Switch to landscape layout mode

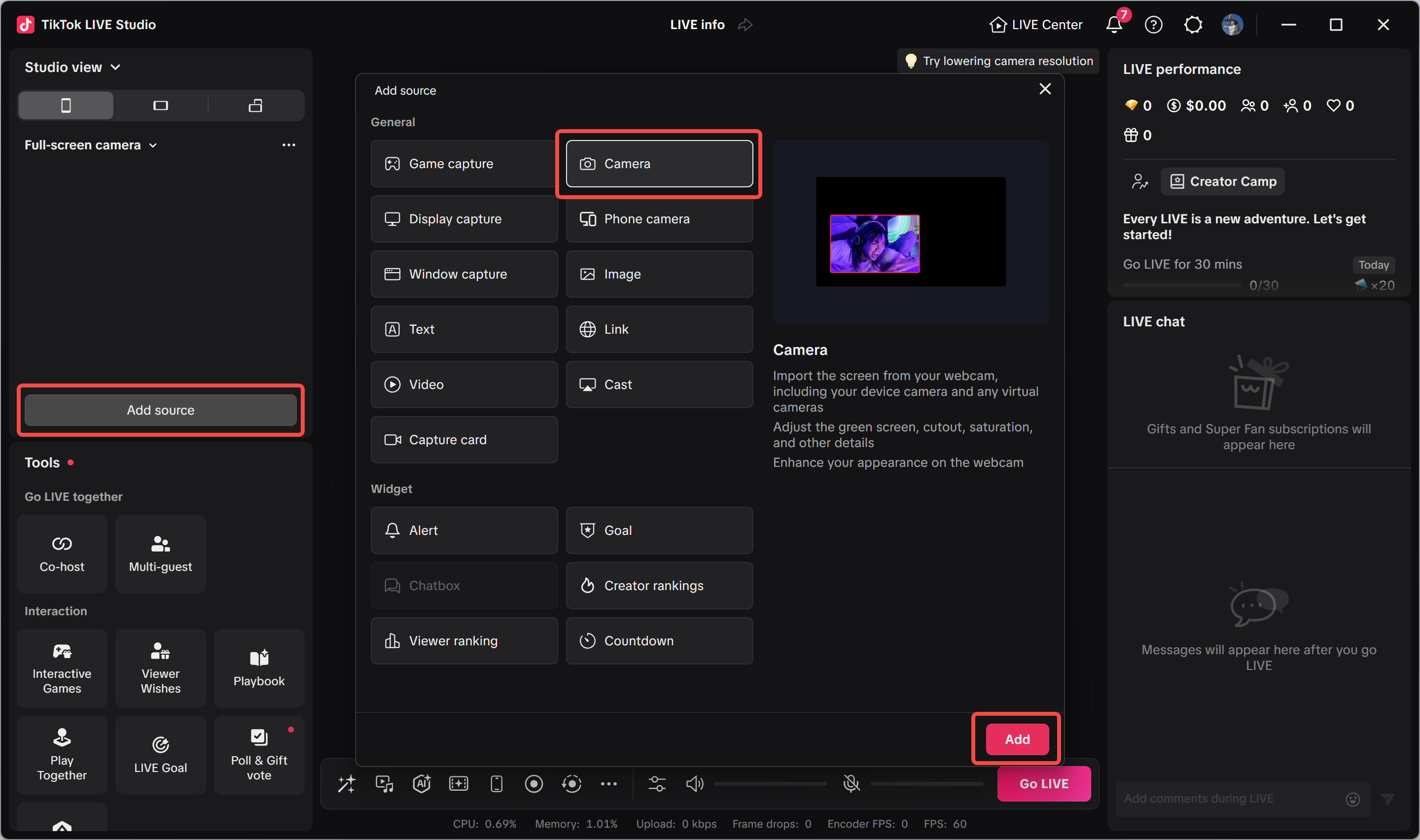[161, 105]
